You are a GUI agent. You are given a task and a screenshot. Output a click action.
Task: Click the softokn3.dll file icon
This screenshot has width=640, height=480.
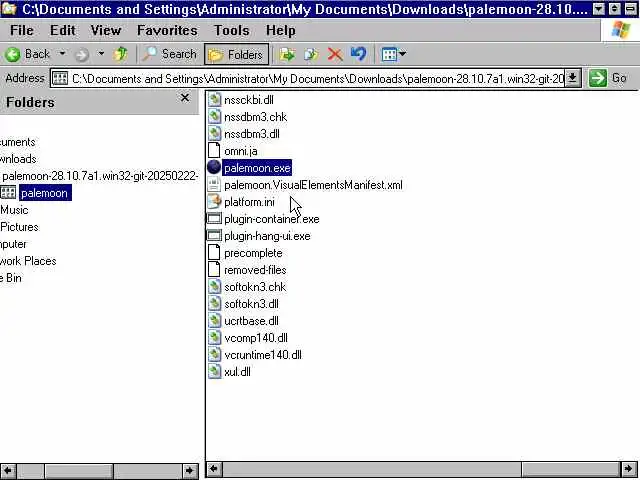(x=214, y=304)
